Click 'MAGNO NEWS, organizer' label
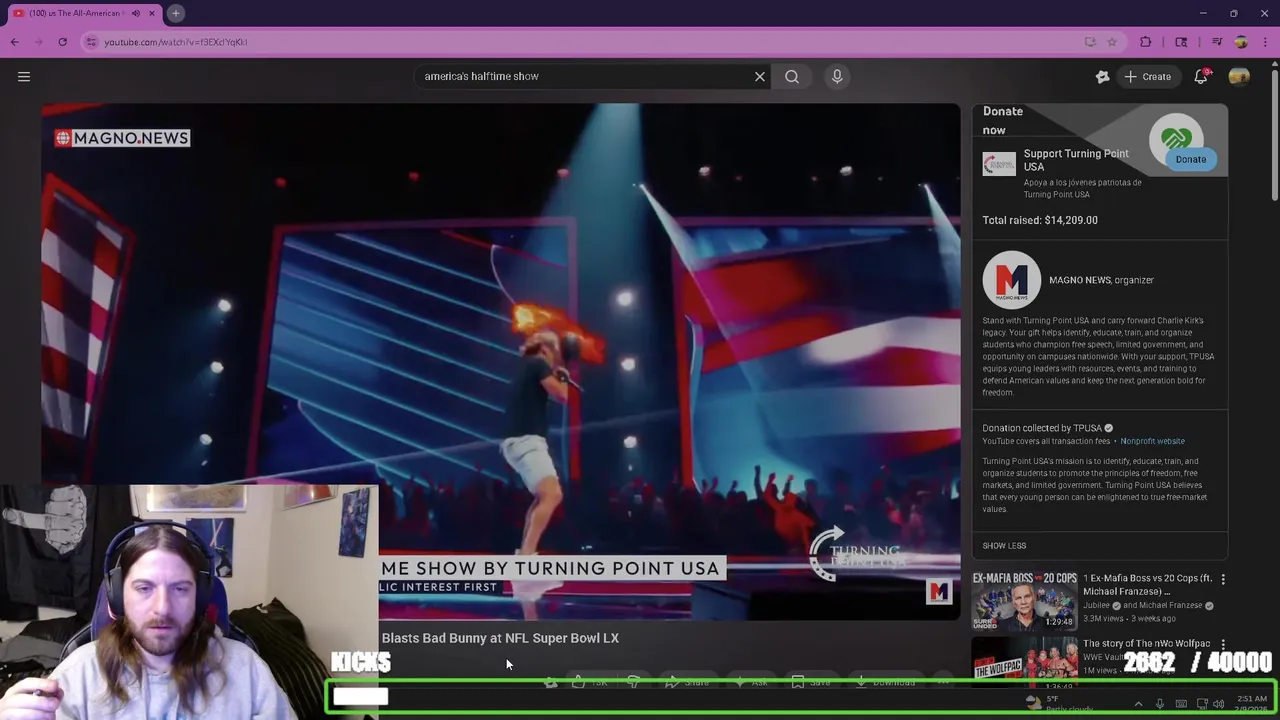 pyautogui.click(x=1101, y=280)
